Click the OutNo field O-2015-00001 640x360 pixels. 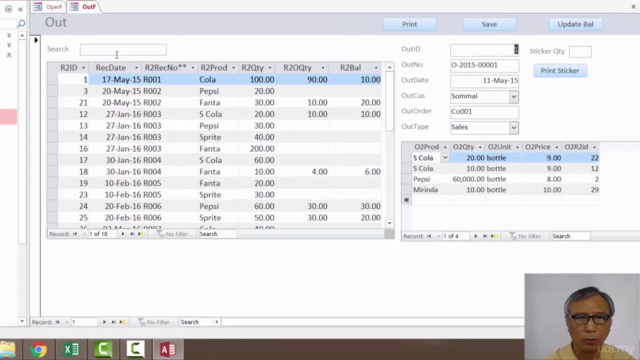coord(484,65)
